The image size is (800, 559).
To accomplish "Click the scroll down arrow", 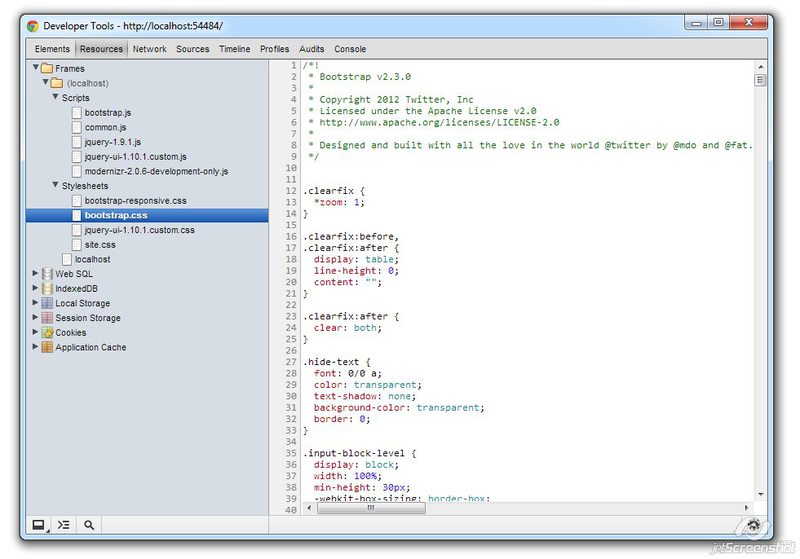I will click(760, 494).
